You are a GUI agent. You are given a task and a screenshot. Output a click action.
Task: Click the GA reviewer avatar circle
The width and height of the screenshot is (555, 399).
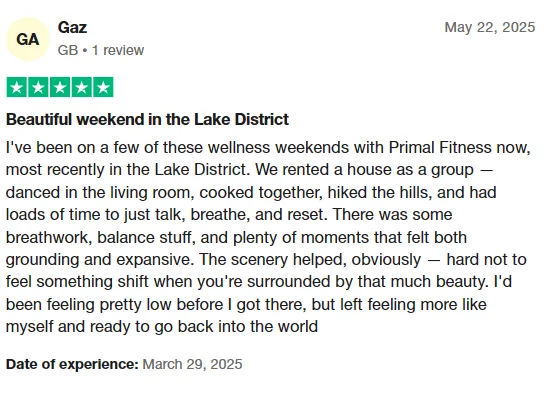point(28,39)
